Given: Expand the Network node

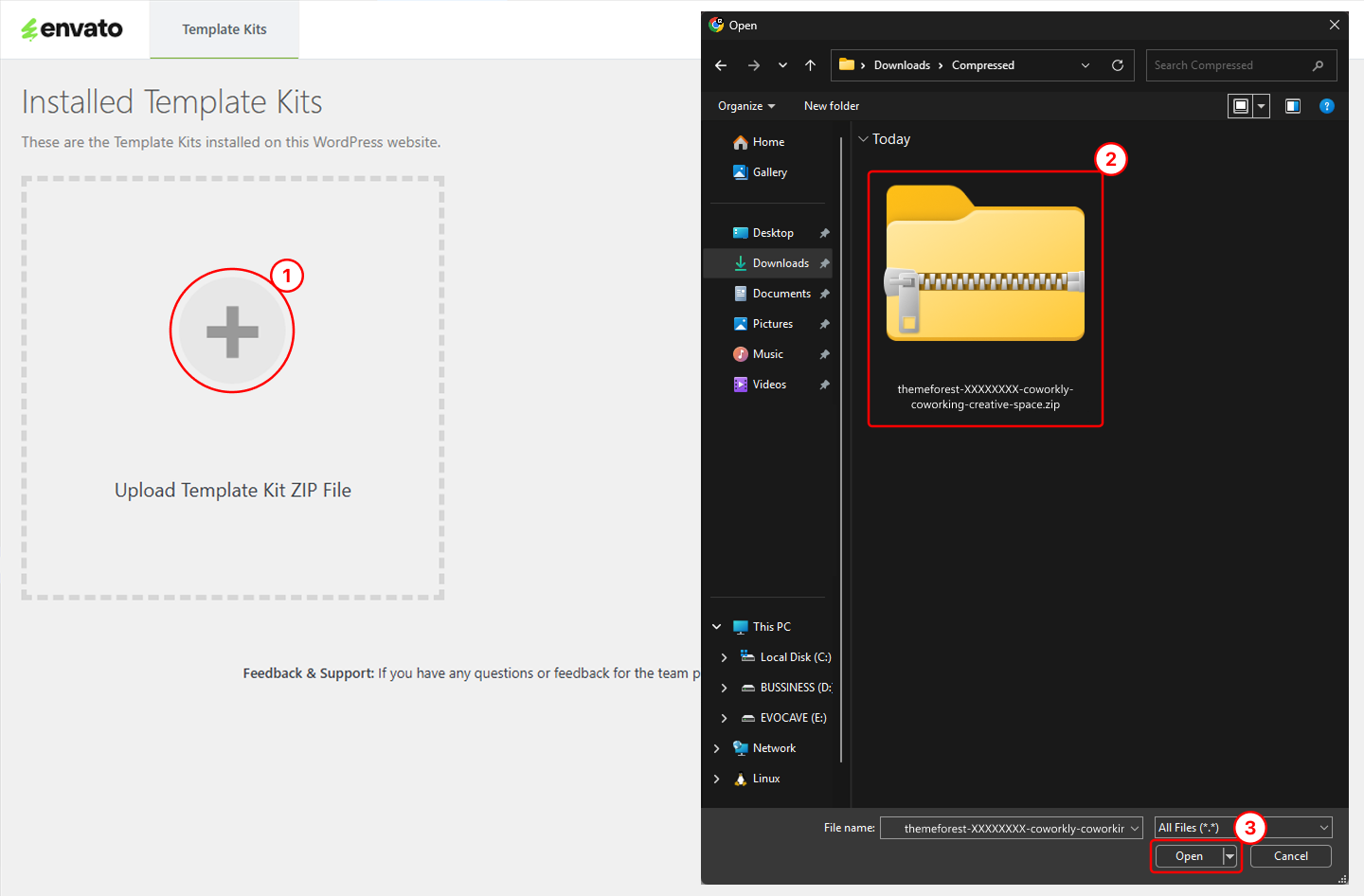Looking at the screenshot, I should 717,748.
